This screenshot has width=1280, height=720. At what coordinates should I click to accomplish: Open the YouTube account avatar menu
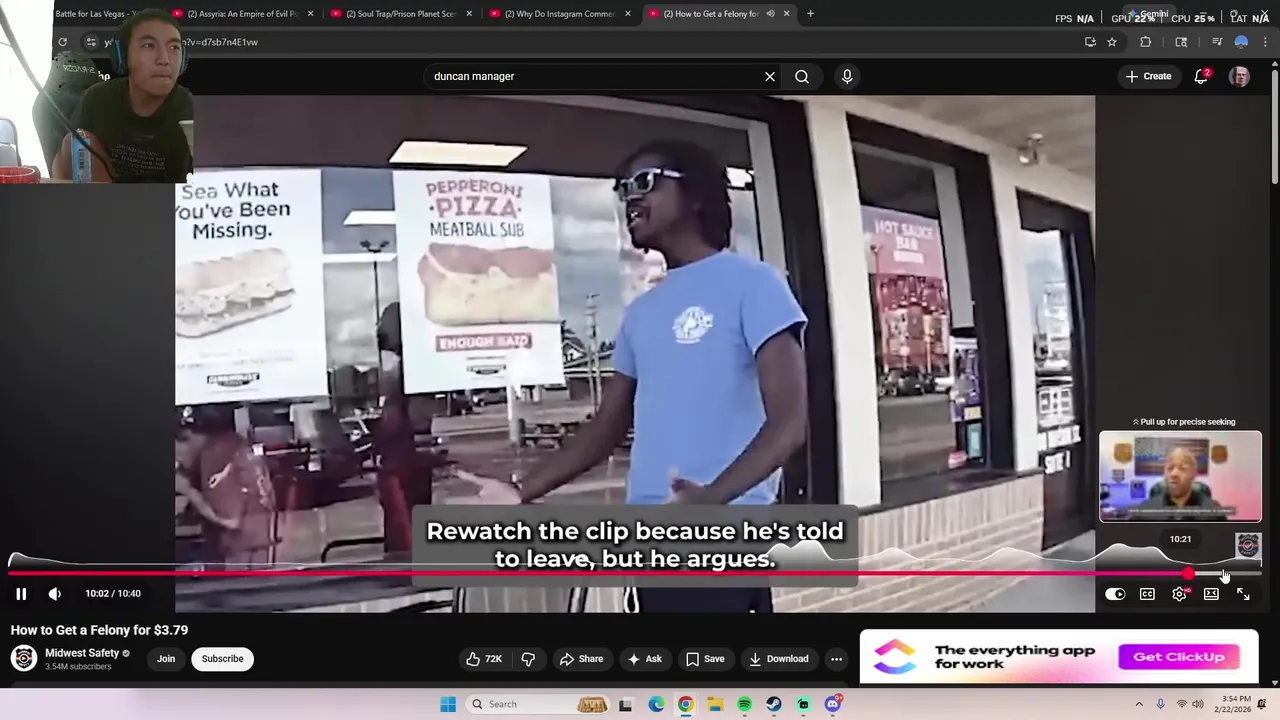click(x=1239, y=77)
